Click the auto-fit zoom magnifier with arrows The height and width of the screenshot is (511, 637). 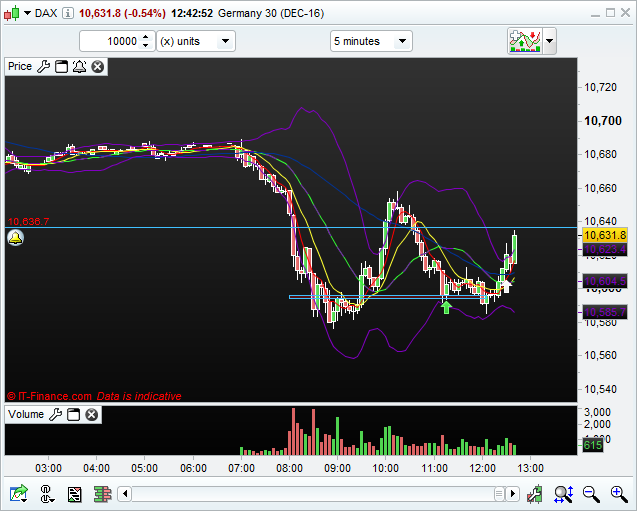click(x=563, y=494)
